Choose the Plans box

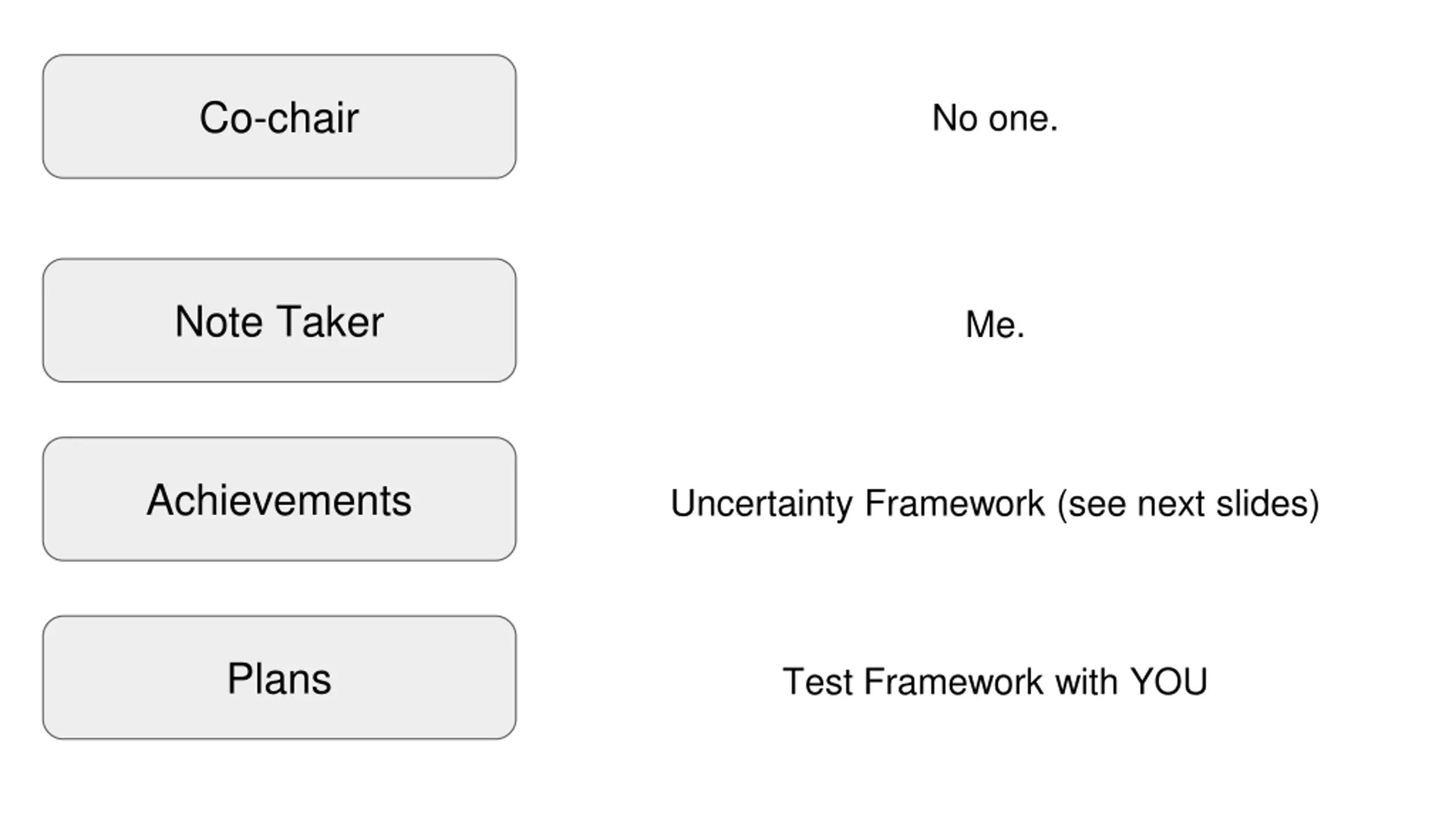(x=279, y=677)
